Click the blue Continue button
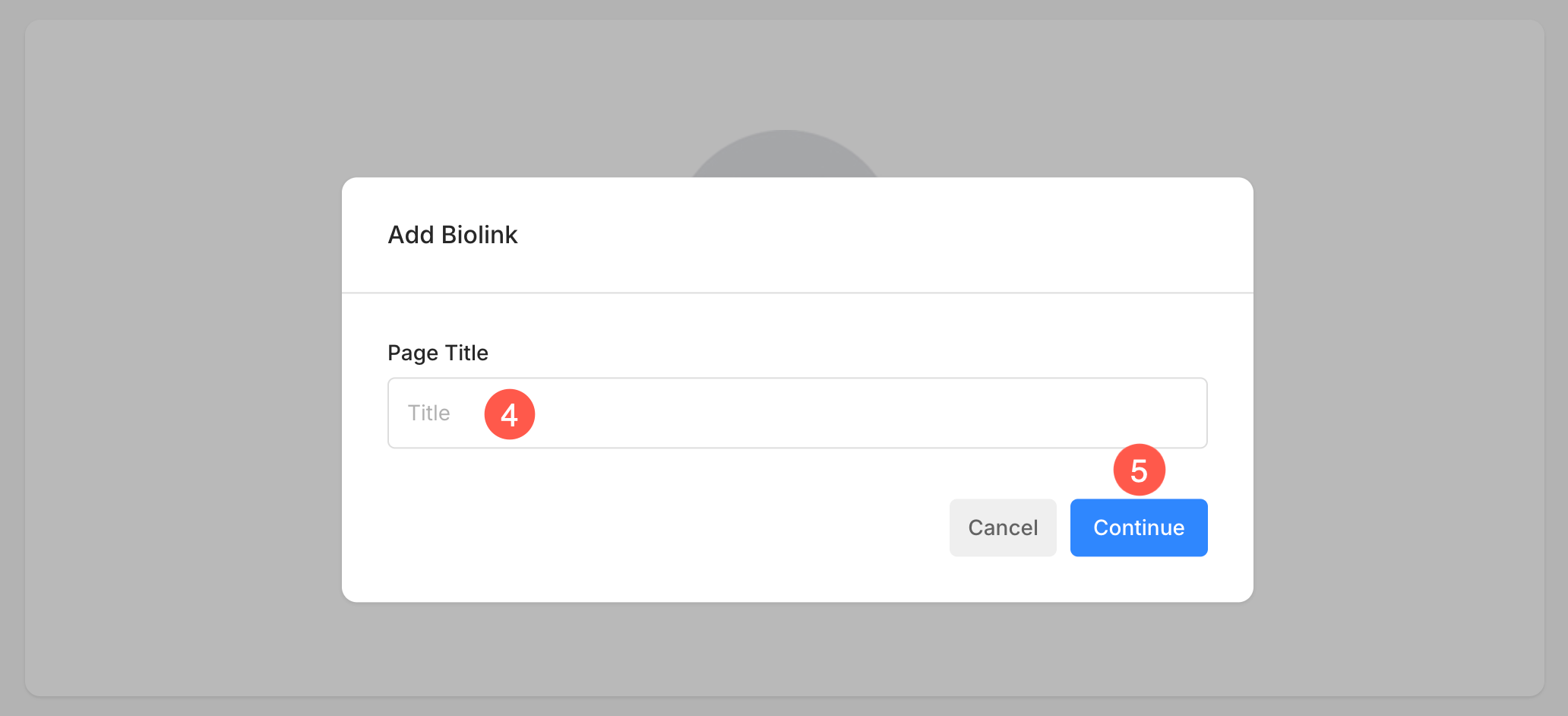This screenshot has width=1568, height=716. click(x=1139, y=527)
